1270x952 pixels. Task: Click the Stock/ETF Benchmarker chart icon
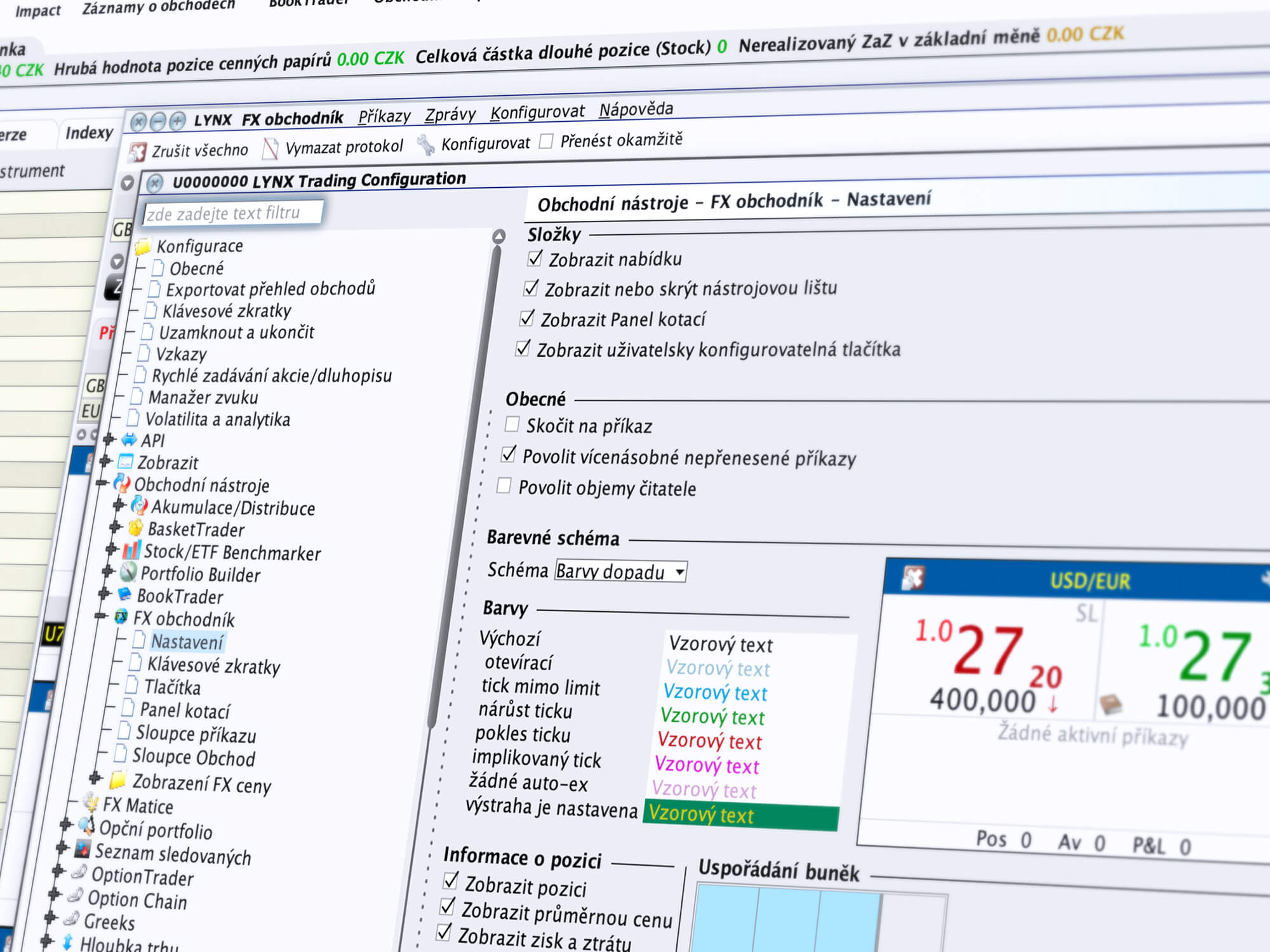pos(131,550)
